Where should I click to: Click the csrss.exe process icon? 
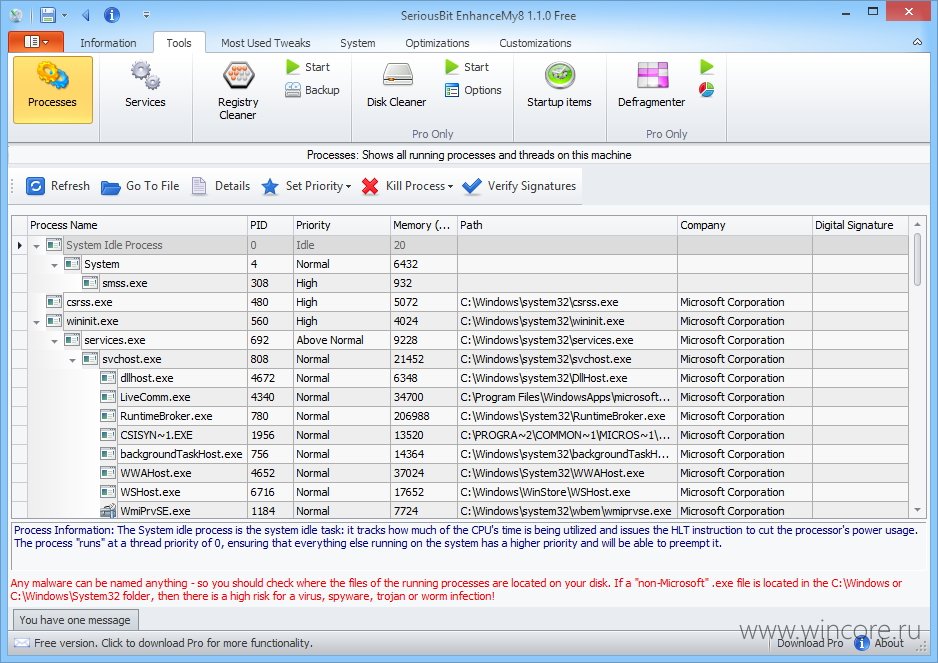(54, 302)
